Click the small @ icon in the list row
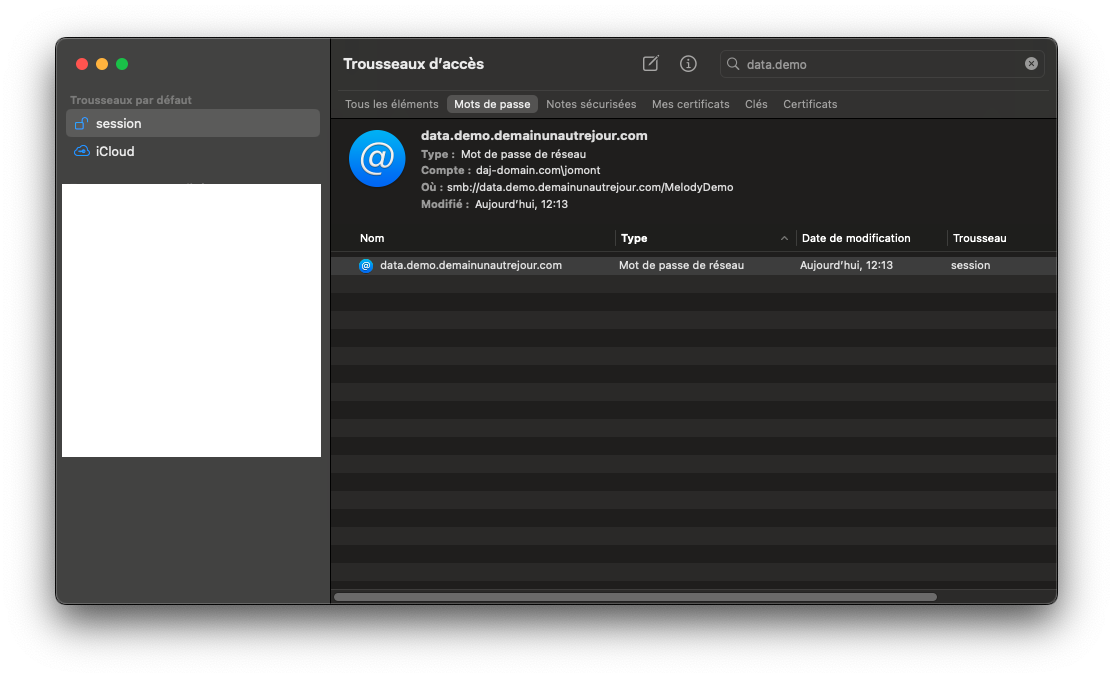Image resolution: width=1113 pixels, height=678 pixels. 366,266
